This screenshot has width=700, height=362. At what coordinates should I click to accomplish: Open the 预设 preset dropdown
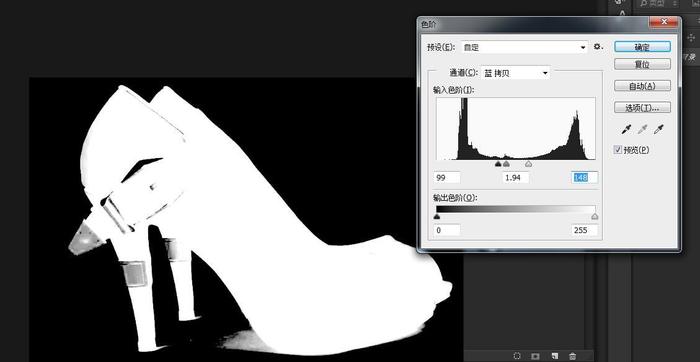click(x=524, y=47)
